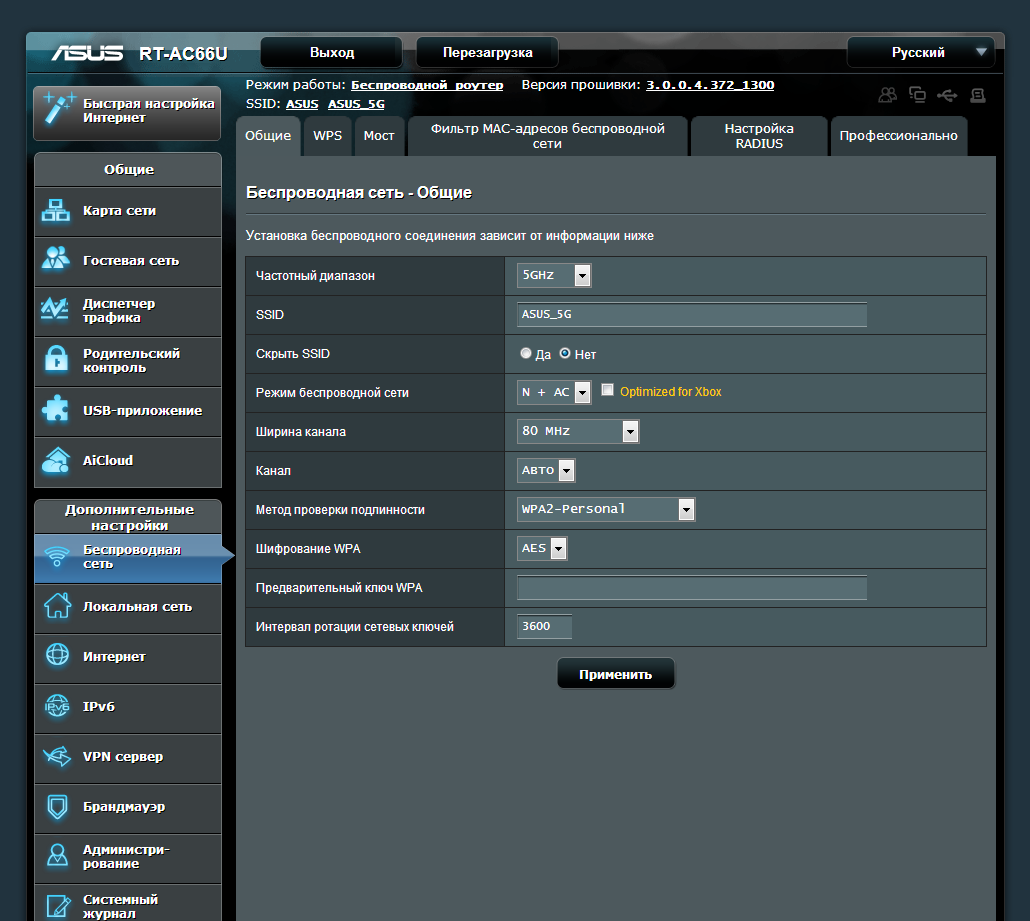Open the 'Мост' tab
Image resolution: width=1030 pixels, height=921 pixels.
379,136
